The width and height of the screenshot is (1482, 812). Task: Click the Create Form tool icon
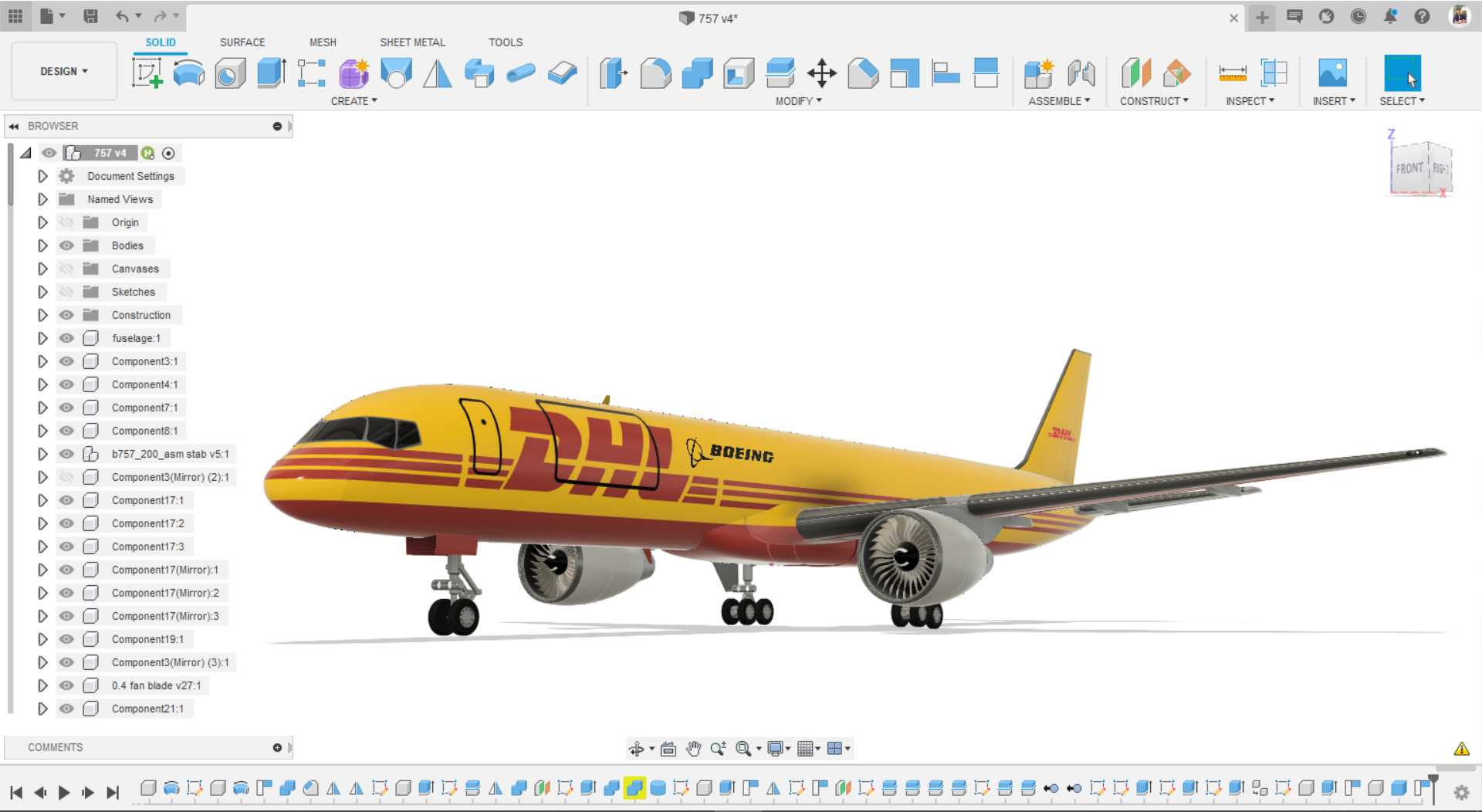point(354,73)
